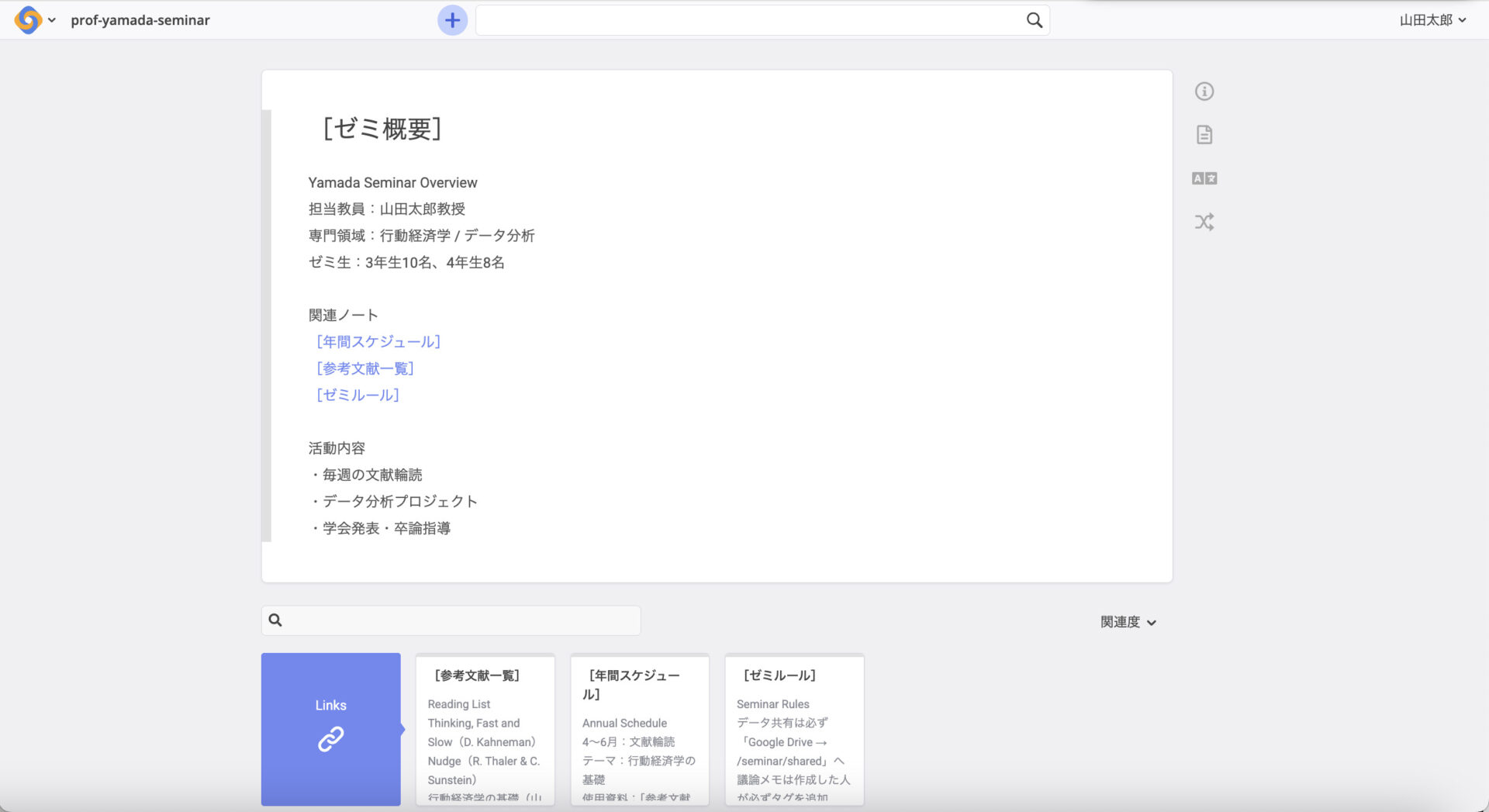1489x812 pixels.
Task: Open the 山田太郎 user account menu
Action: (x=1432, y=20)
